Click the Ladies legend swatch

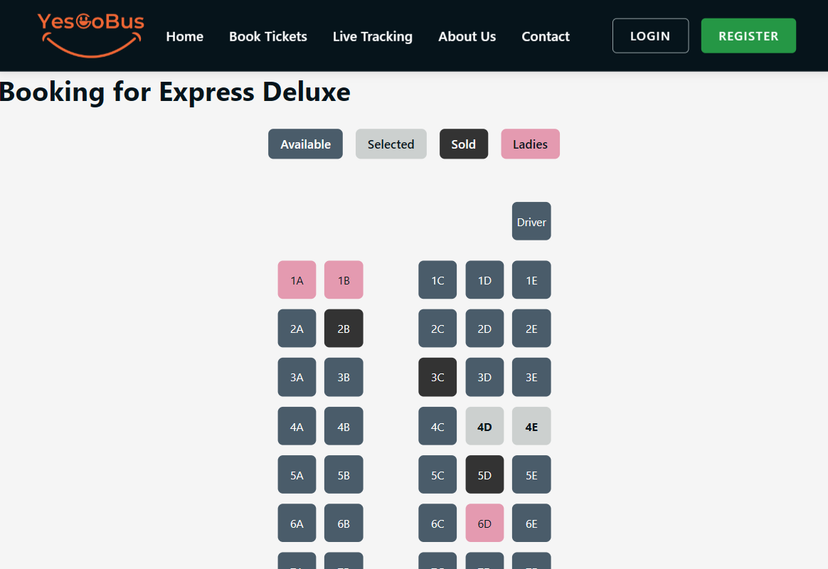tap(530, 144)
